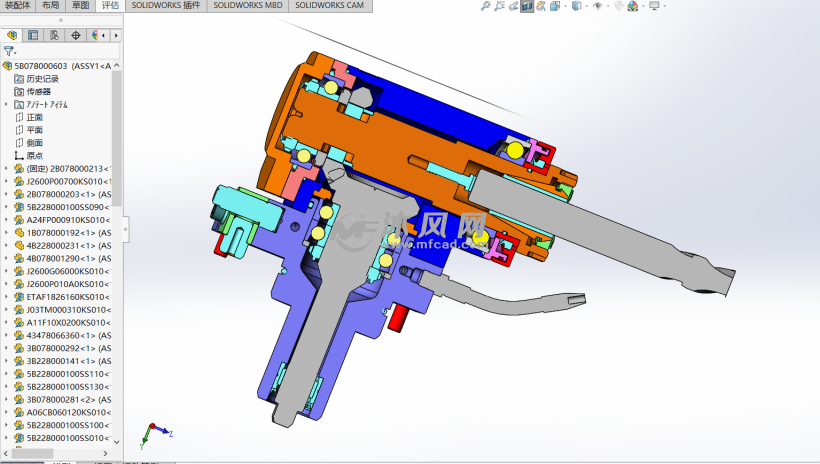Select the 原点 origin item
The height and width of the screenshot is (464, 820).
point(34,155)
